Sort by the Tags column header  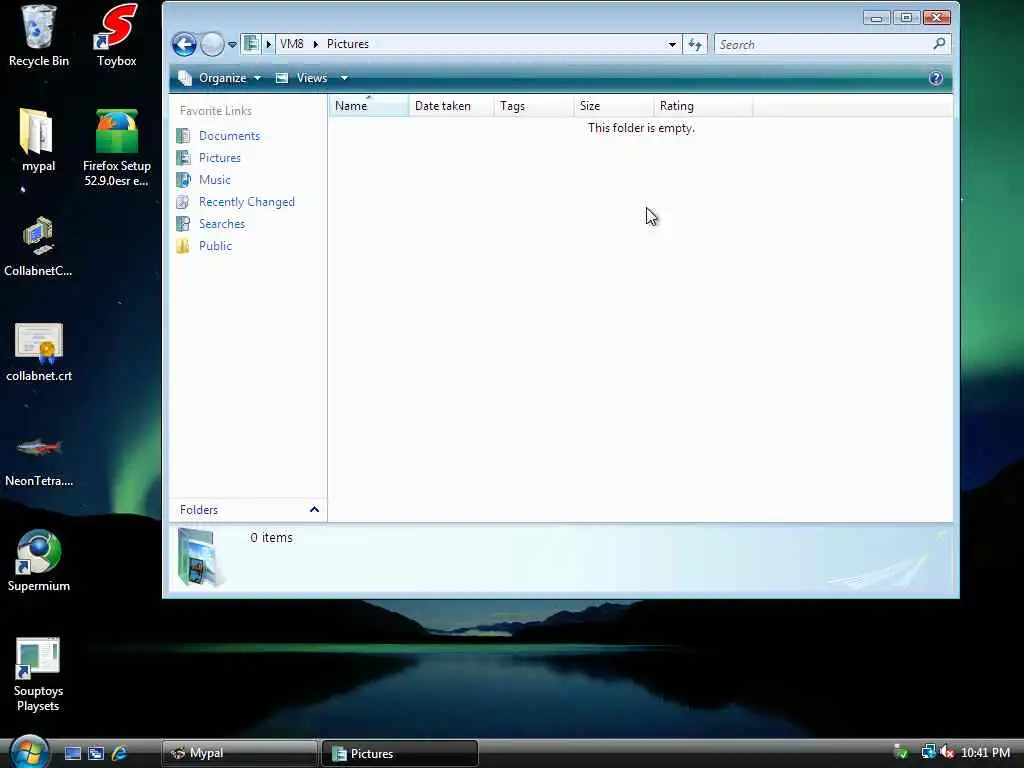534,106
